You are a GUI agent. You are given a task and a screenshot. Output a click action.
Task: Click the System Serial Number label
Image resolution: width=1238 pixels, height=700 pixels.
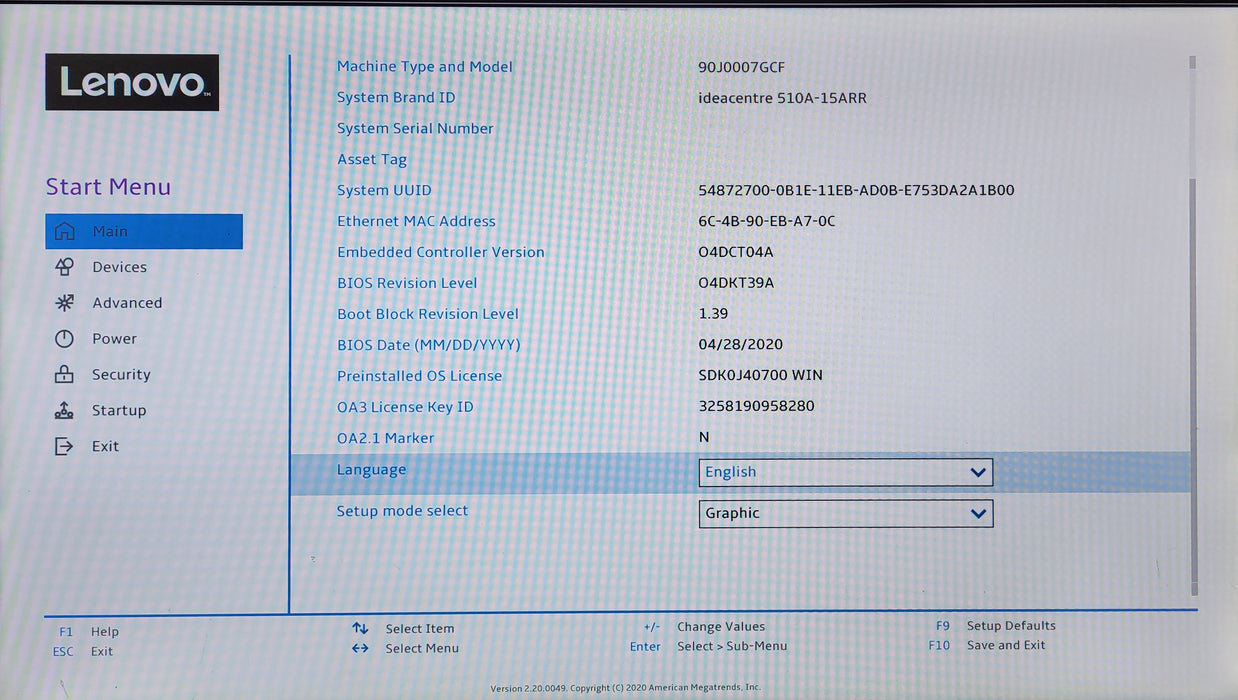tap(415, 129)
